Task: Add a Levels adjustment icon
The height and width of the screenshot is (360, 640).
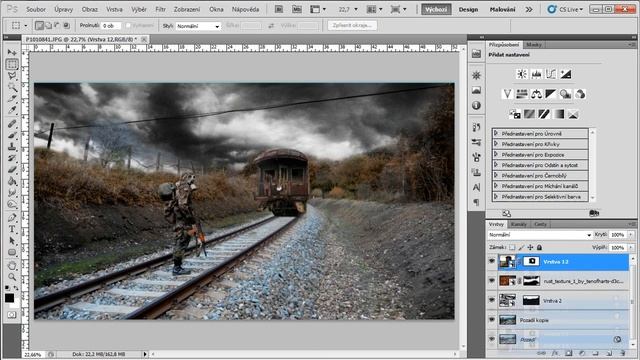Action: click(536, 74)
